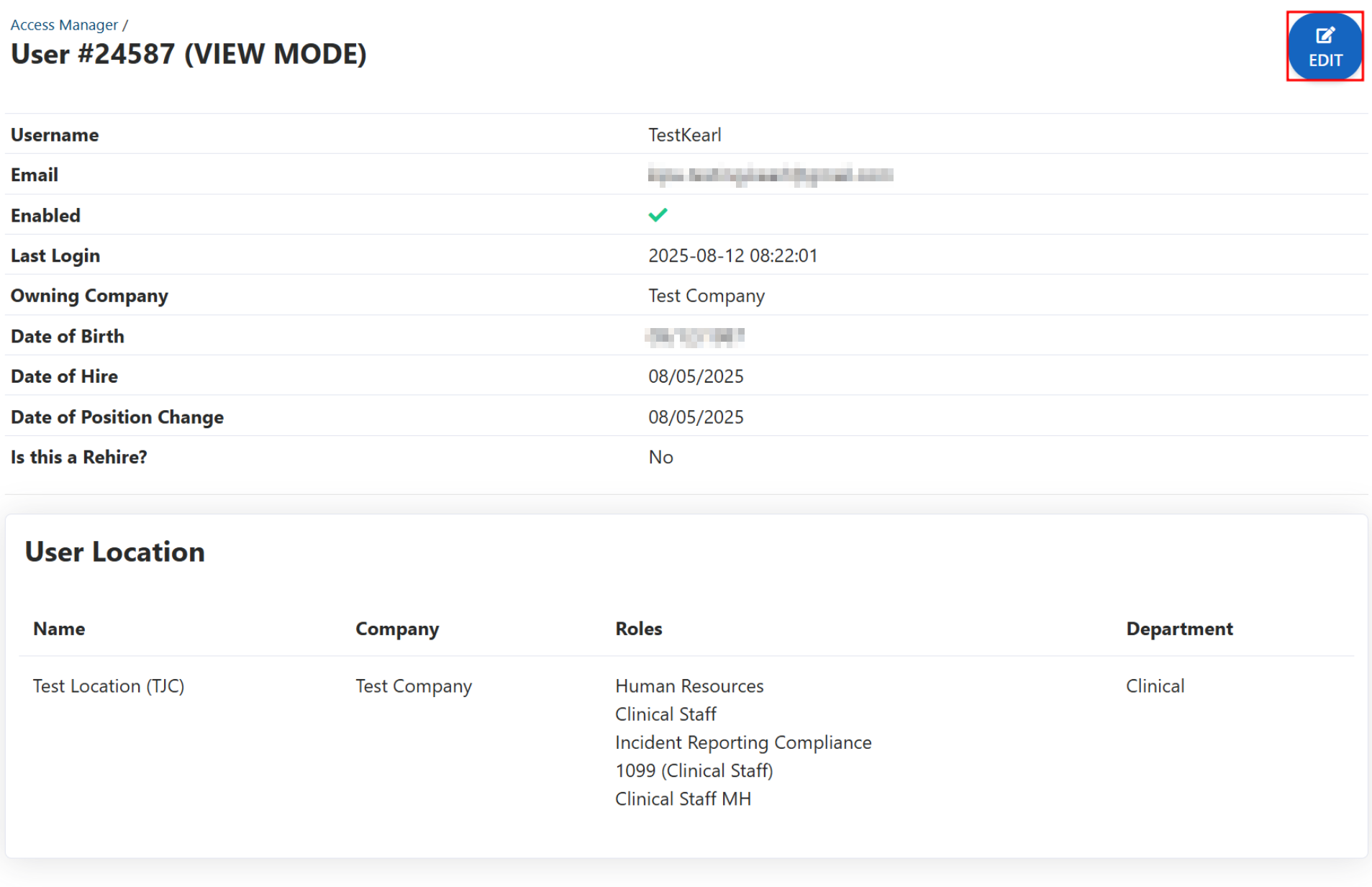Click the User #24587 page heading

tap(188, 55)
